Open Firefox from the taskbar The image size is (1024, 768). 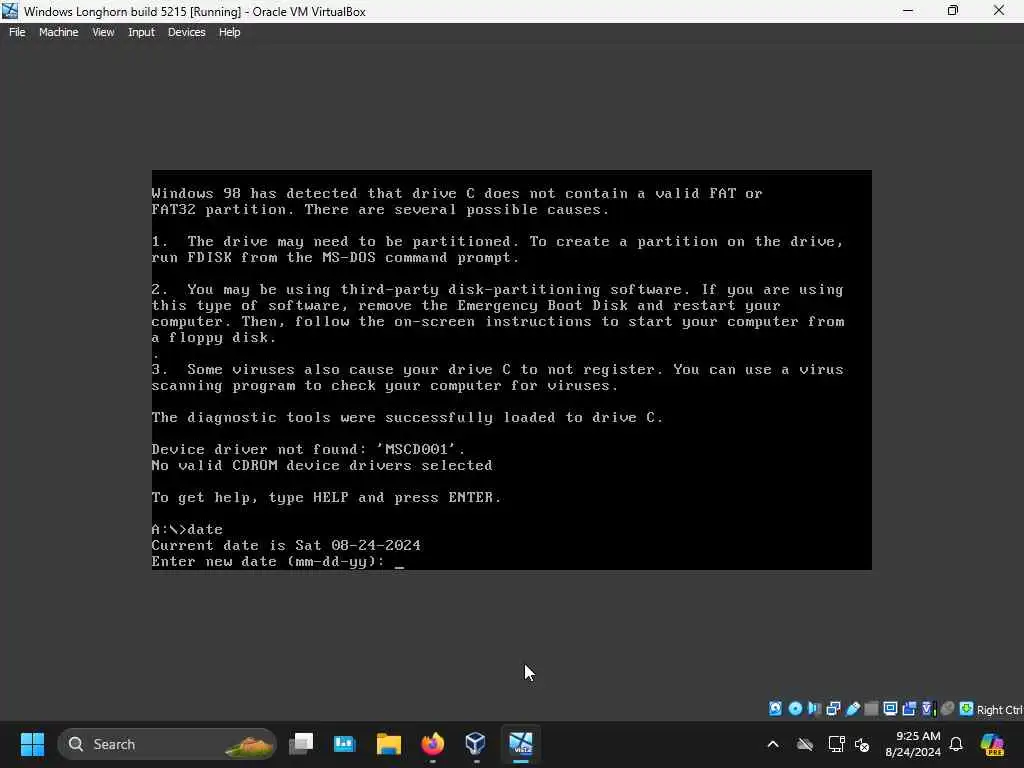[x=432, y=744]
